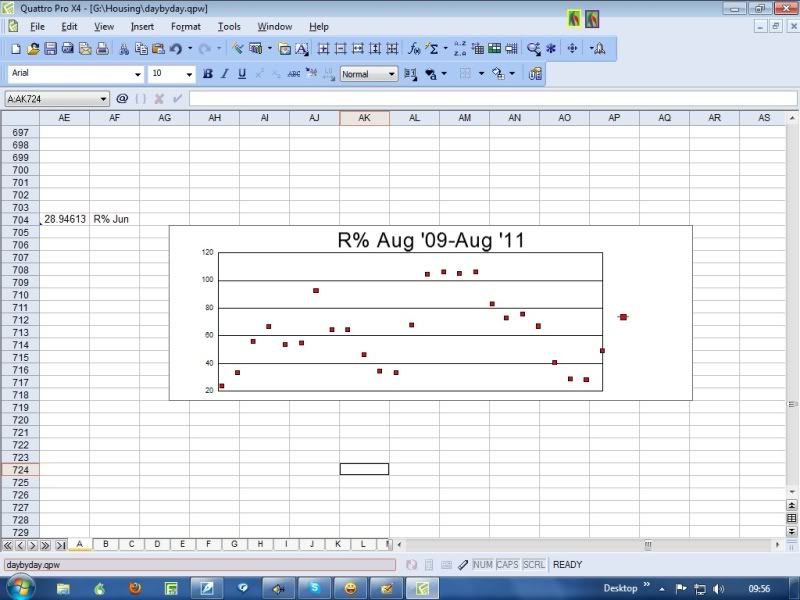The height and width of the screenshot is (600, 800).
Task: Click the PerfectExpert icon at toolbar end
Action: [x=598, y=48]
